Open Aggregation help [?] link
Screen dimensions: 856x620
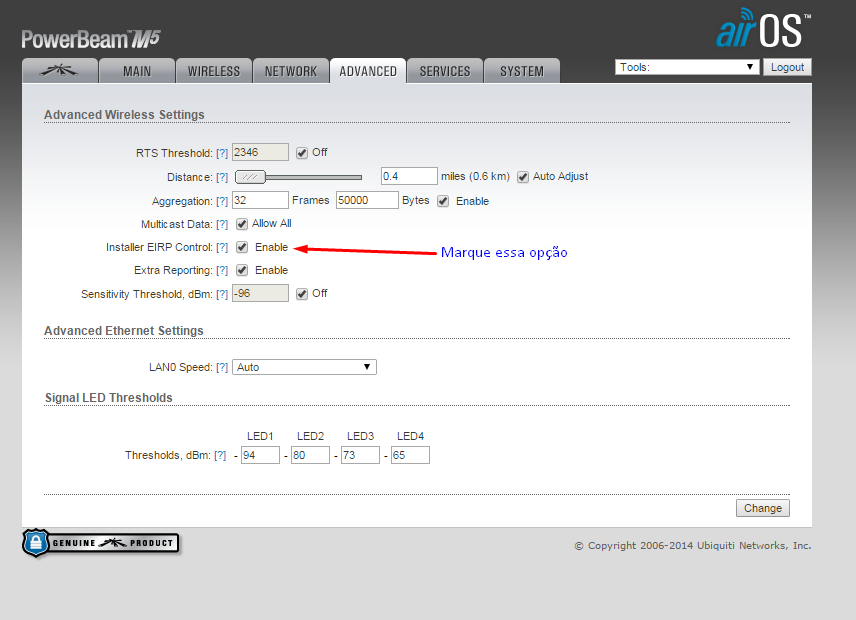222,201
